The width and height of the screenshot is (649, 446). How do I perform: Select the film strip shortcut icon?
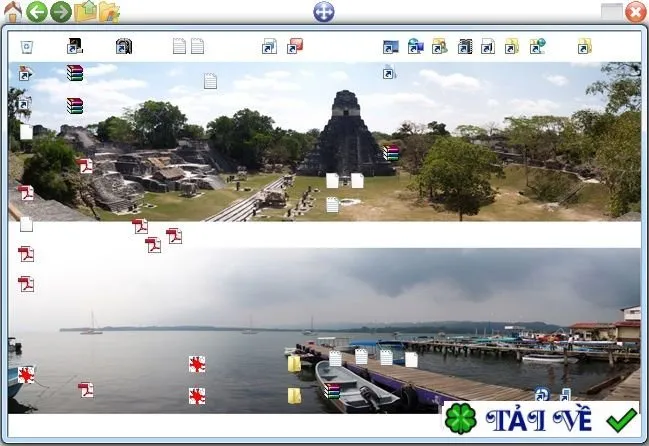[x=465, y=46]
